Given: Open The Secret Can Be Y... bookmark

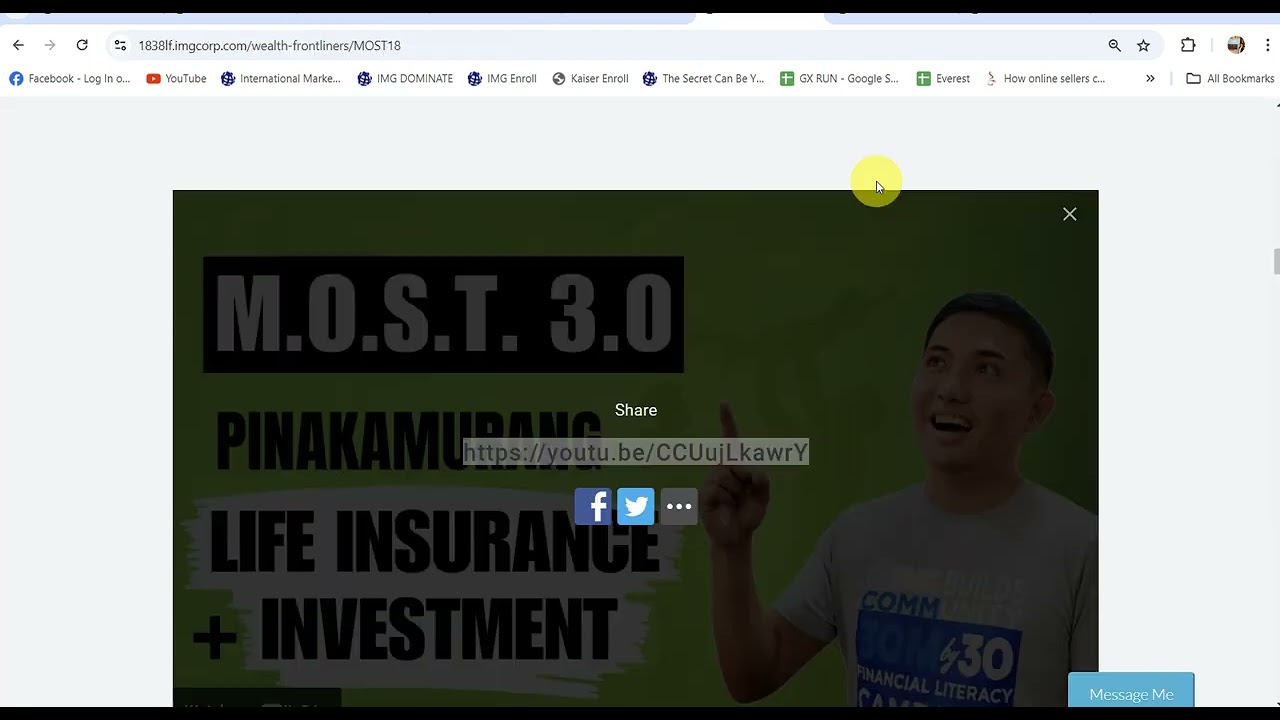Looking at the screenshot, I should coord(704,78).
